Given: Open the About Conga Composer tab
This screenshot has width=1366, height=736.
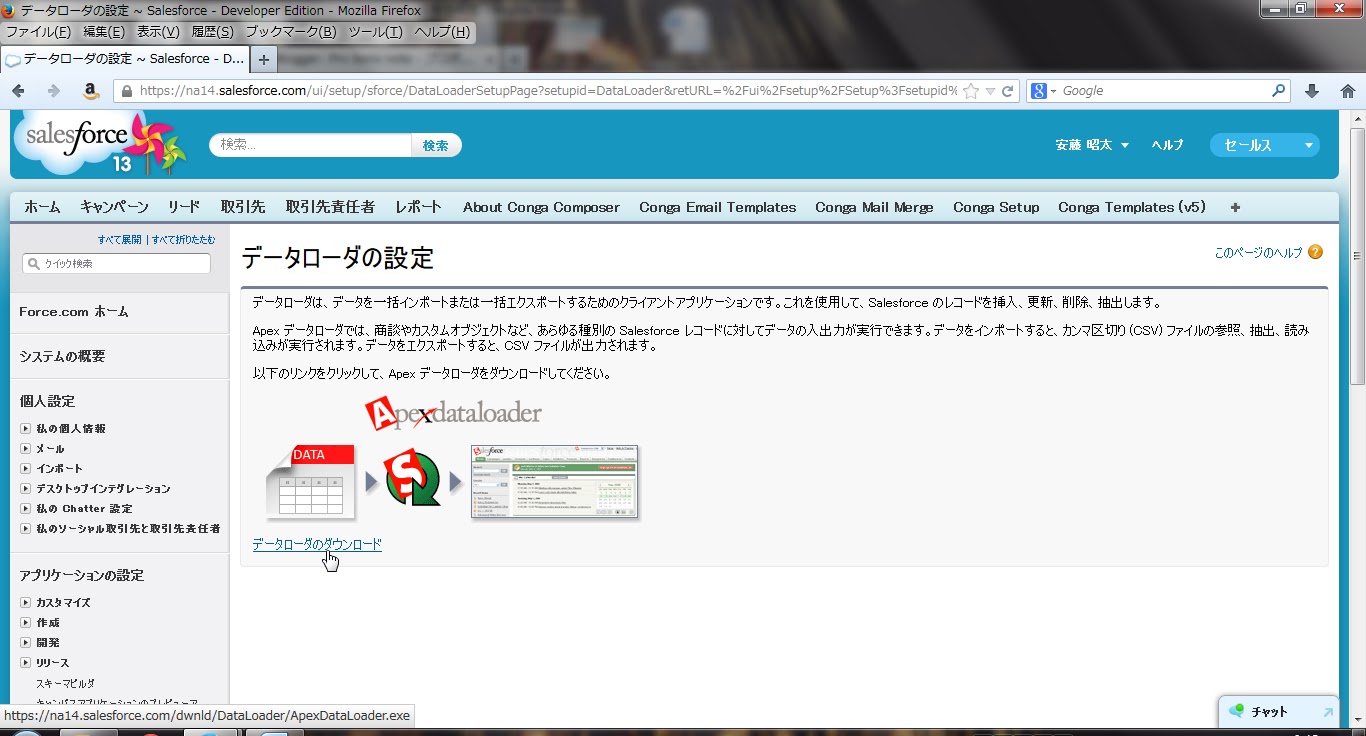Looking at the screenshot, I should [541, 207].
